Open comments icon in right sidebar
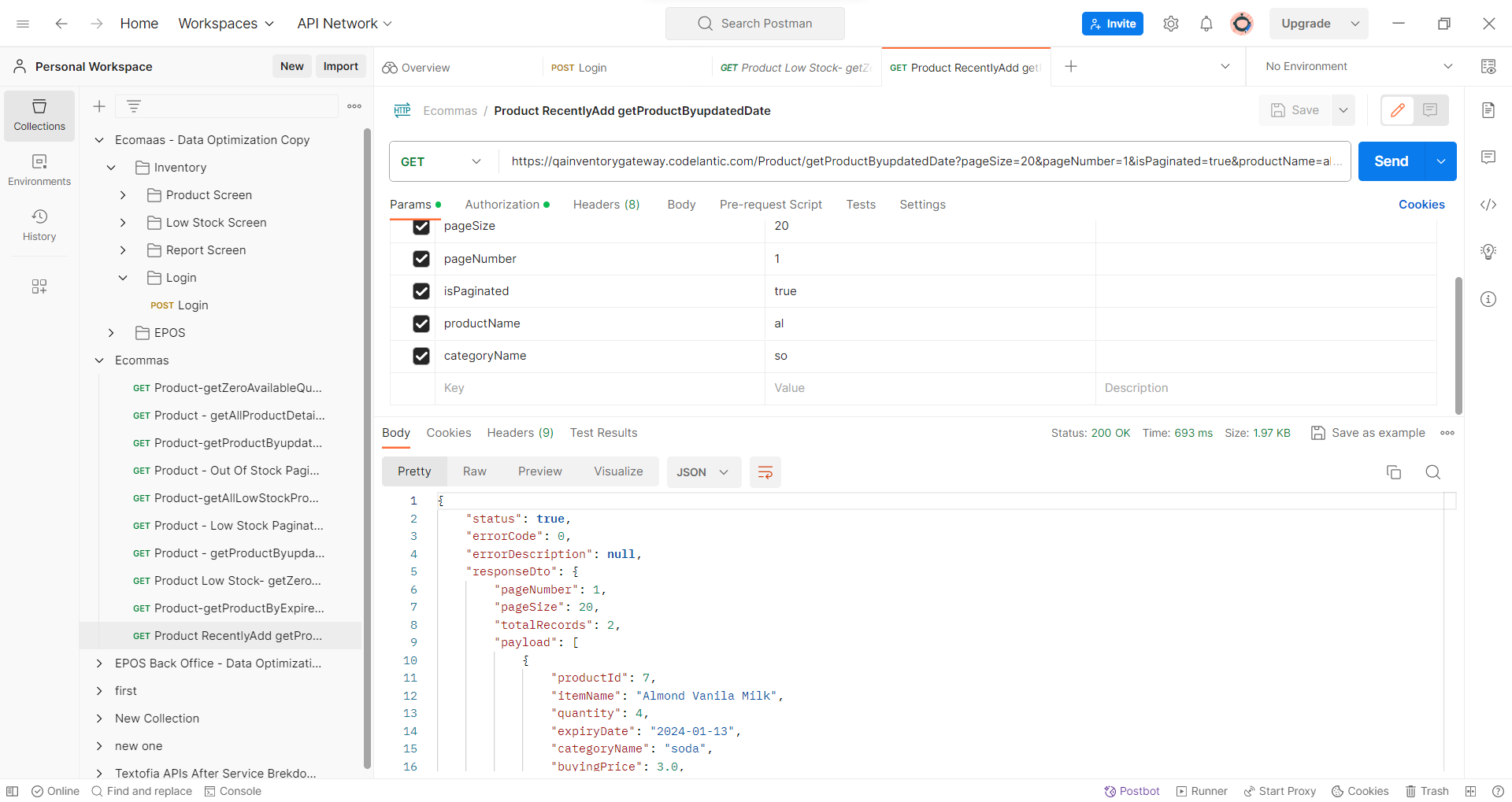 1488,157
